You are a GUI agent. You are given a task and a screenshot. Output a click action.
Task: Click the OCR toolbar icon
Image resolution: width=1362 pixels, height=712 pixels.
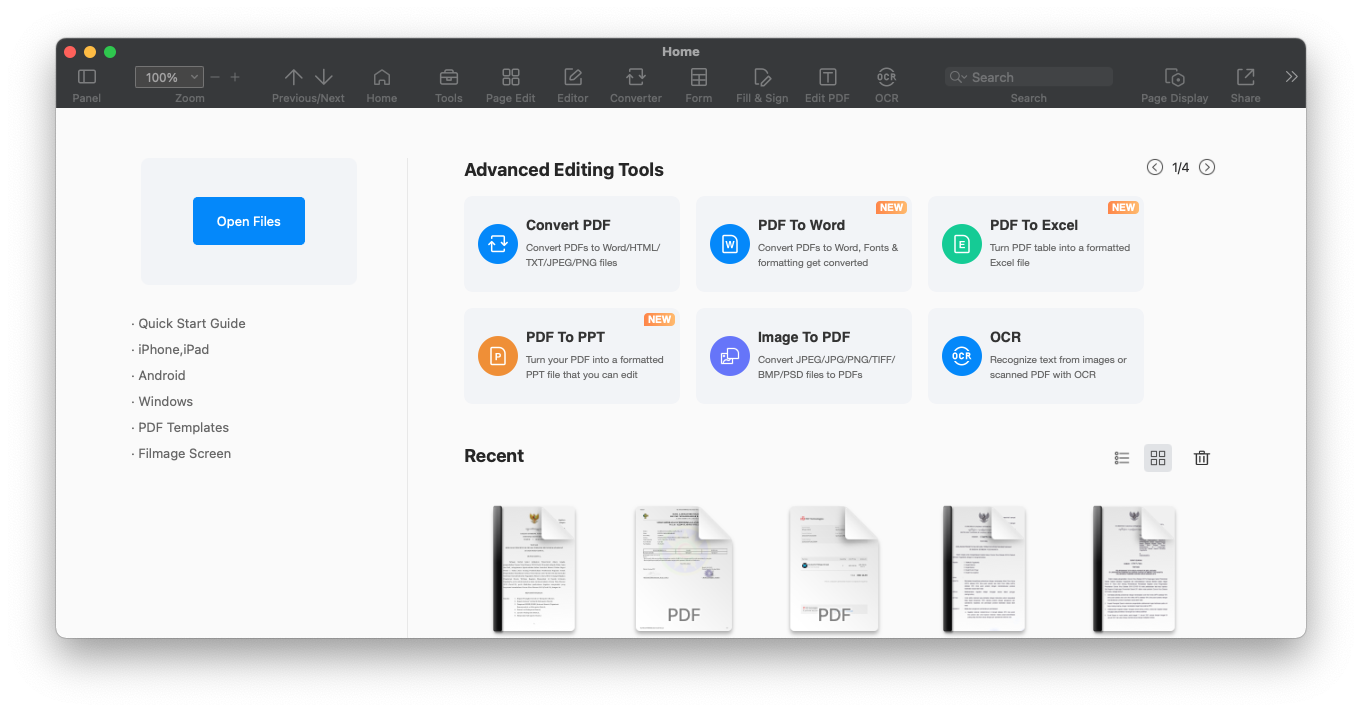(886, 77)
